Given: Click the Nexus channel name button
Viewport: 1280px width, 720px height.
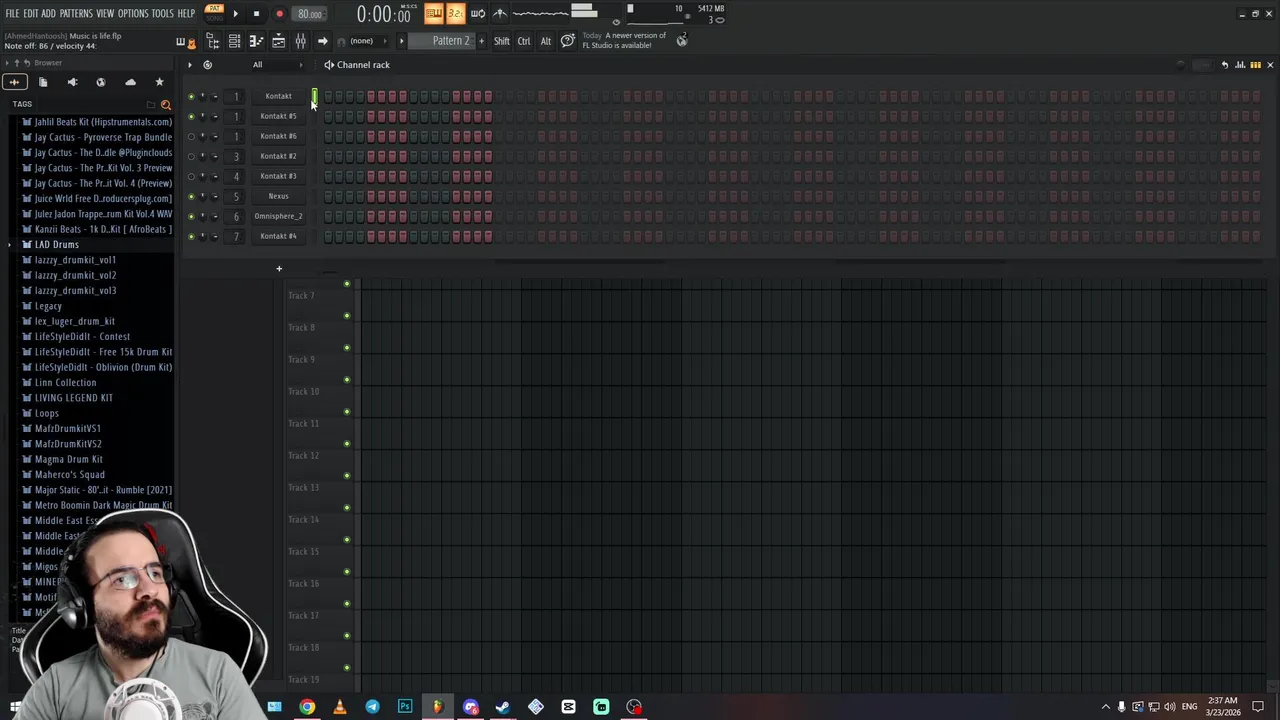Looking at the screenshot, I should pos(278,197).
